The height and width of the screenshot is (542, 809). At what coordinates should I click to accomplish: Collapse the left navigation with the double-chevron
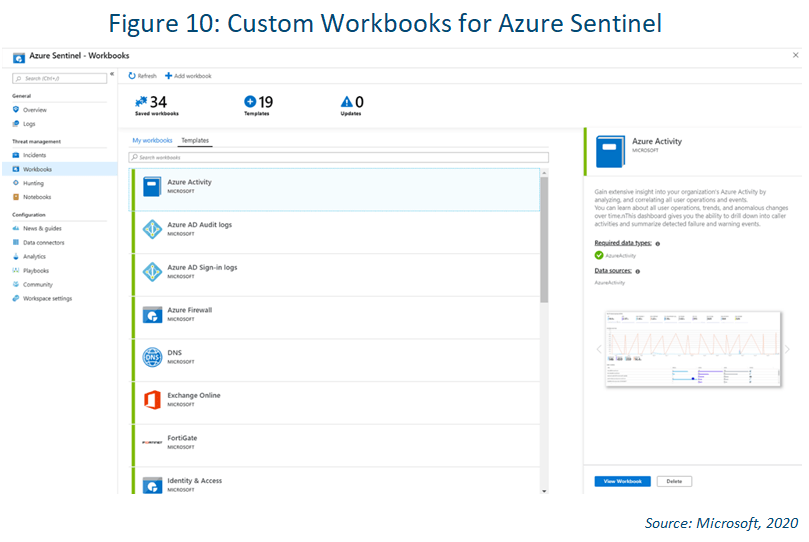[x=112, y=74]
